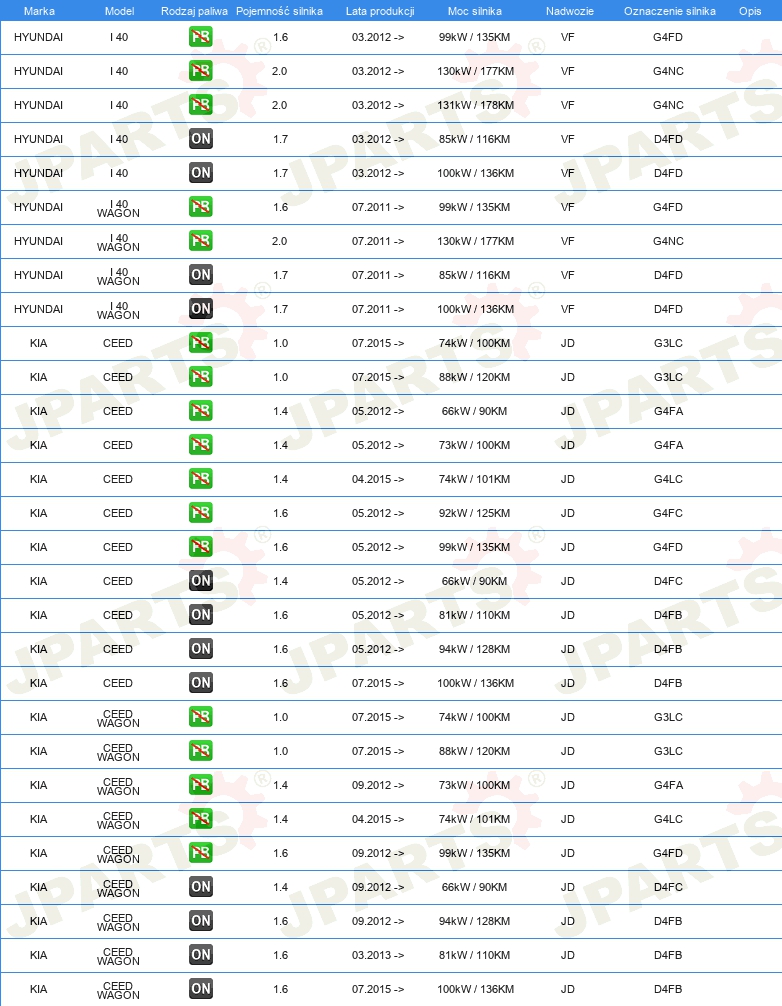Image resolution: width=782 pixels, height=1006 pixels.
Task: Click petrol icon for Hyundai I 40 1.6 135KM
Action: pos(201,37)
